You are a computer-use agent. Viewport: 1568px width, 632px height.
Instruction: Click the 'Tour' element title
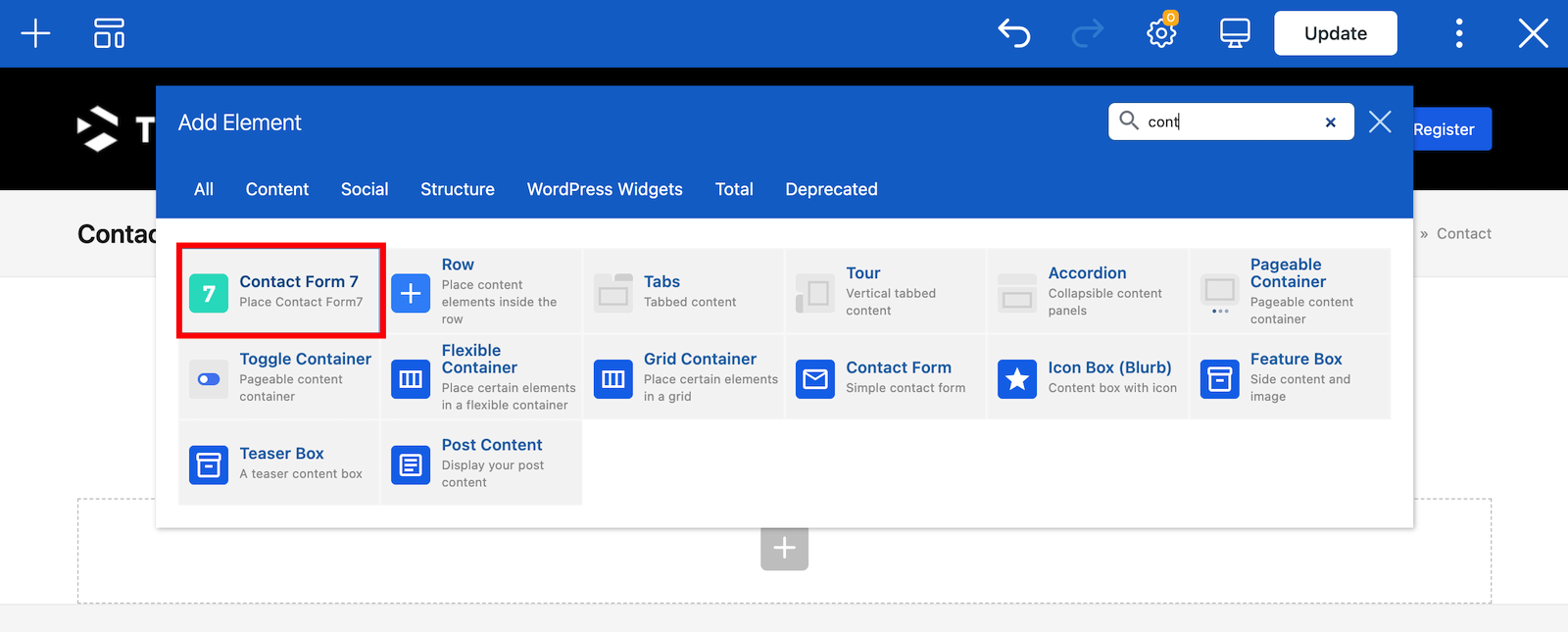pyautogui.click(x=863, y=272)
